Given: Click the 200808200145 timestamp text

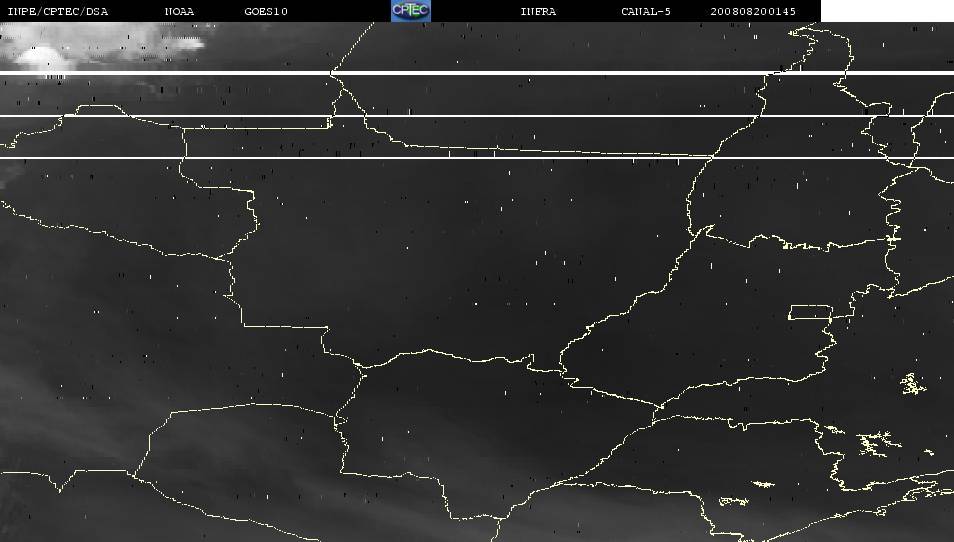Looking at the screenshot, I should pos(753,12).
